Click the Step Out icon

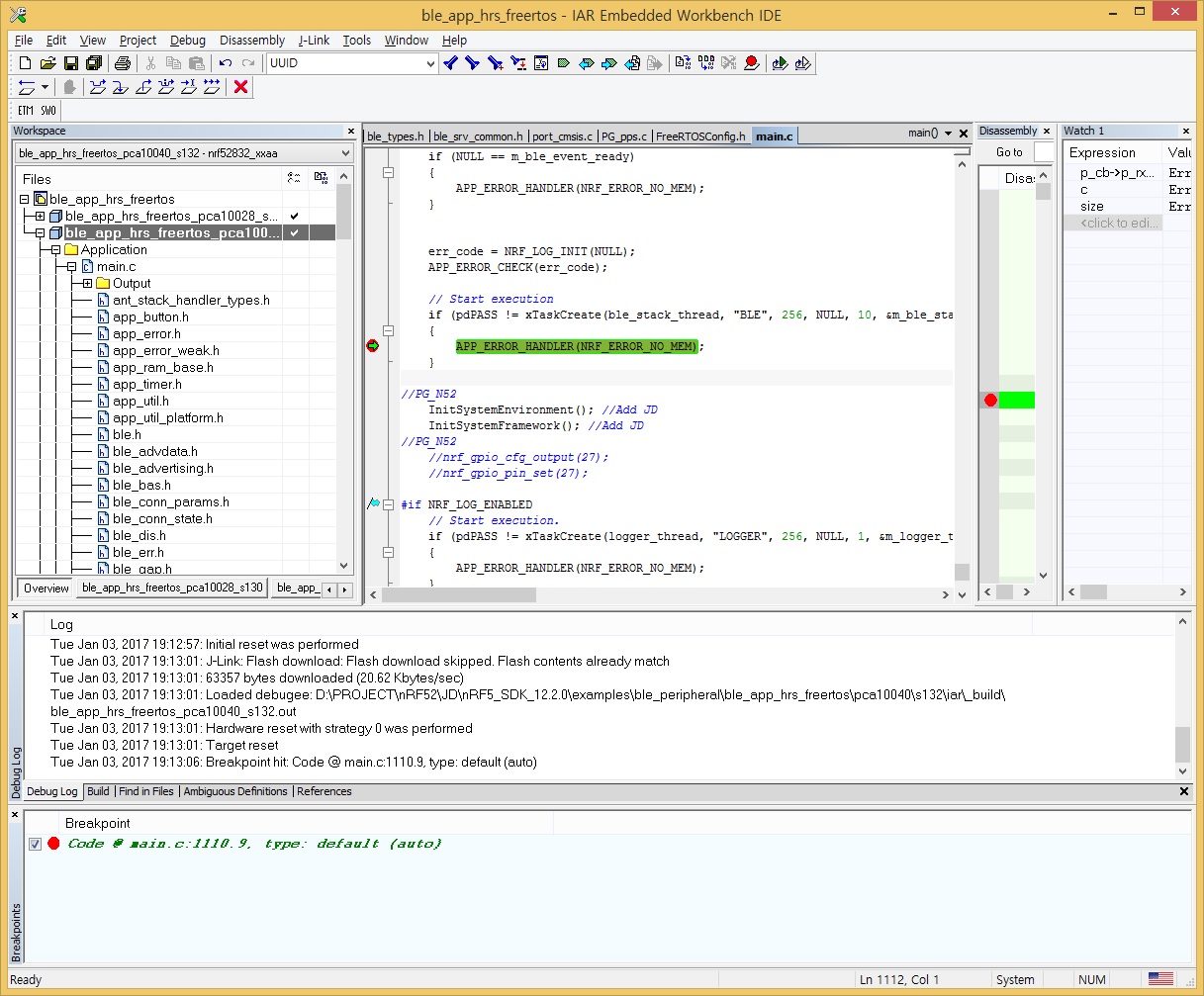coord(142,87)
